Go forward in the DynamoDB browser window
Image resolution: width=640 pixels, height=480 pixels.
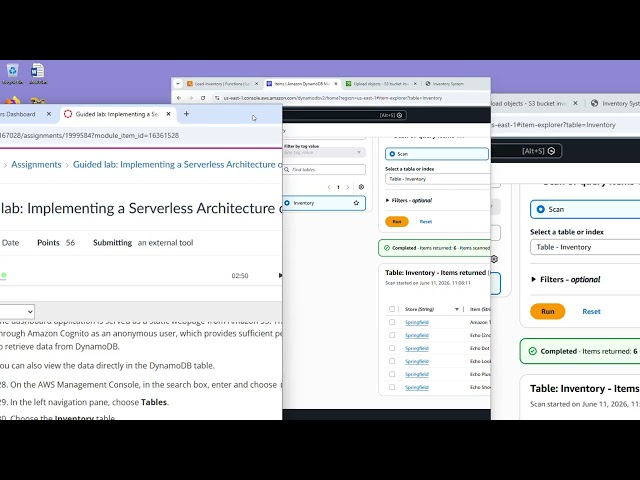[x=191, y=98]
